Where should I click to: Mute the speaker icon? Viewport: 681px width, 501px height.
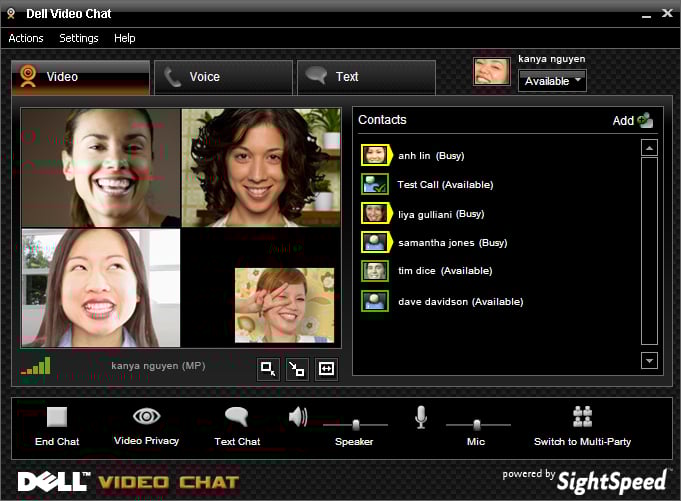click(298, 417)
